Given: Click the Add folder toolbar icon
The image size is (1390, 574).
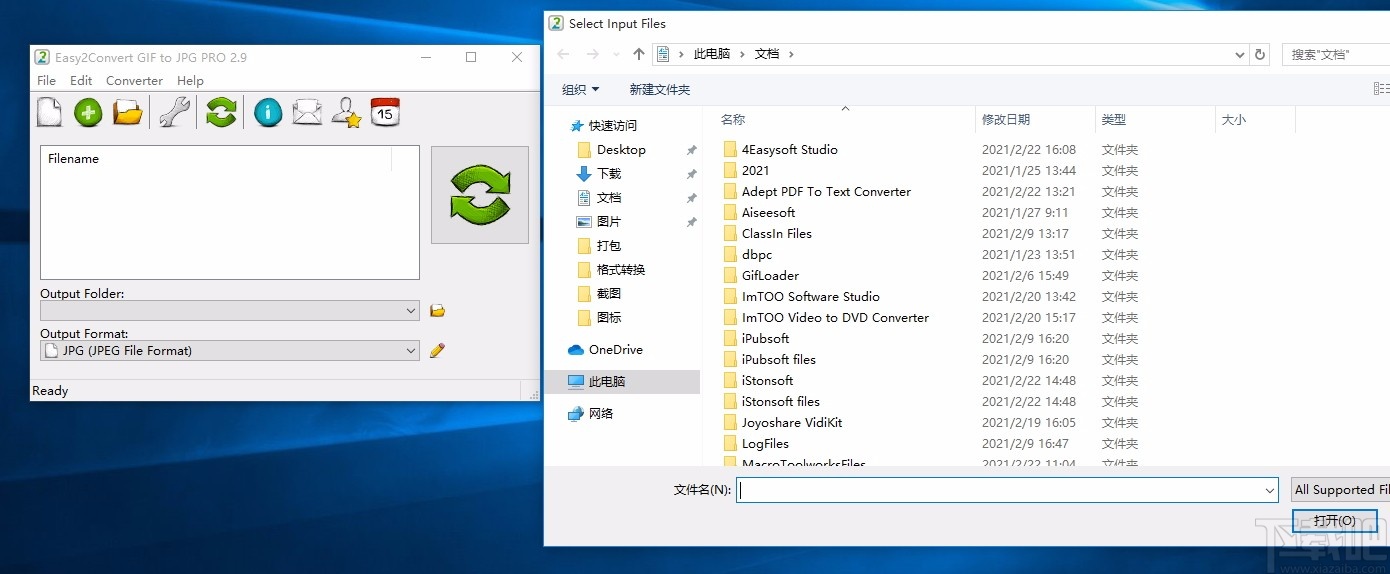Looking at the screenshot, I should [128, 112].
